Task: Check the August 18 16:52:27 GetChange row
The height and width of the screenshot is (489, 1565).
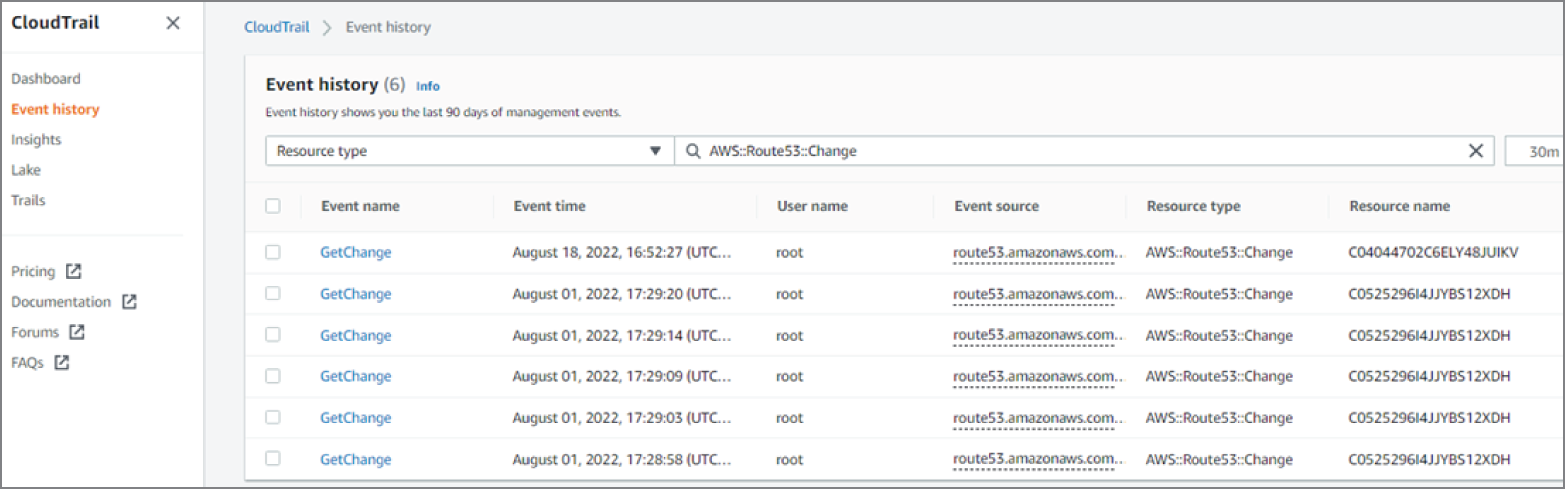Action: tap(273, 252)
